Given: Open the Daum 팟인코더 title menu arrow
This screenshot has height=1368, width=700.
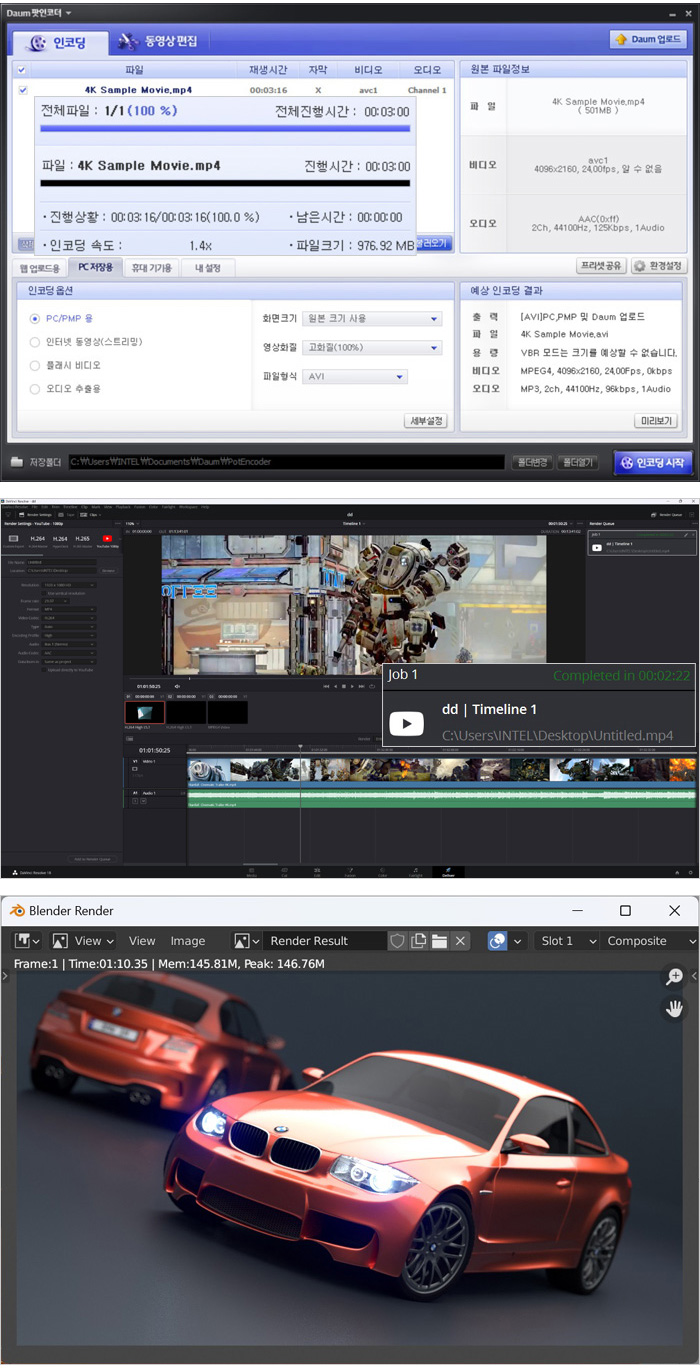Looking at the screenshot, I should click(67, 12).
